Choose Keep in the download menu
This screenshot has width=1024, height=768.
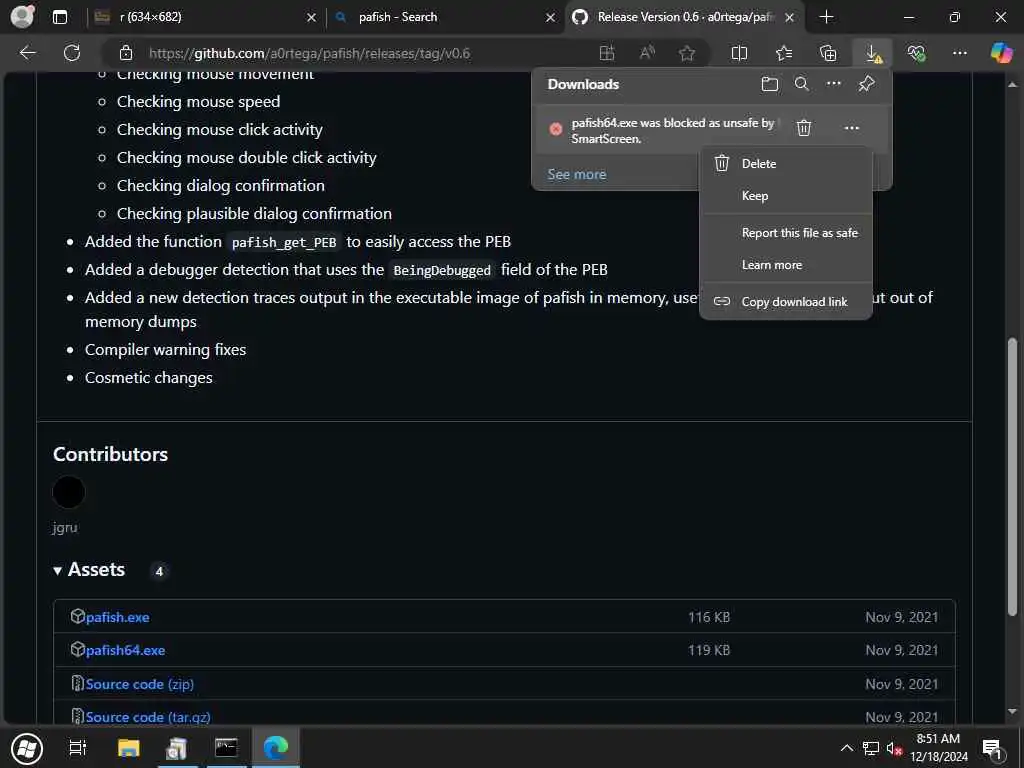[x=786, y=196]
